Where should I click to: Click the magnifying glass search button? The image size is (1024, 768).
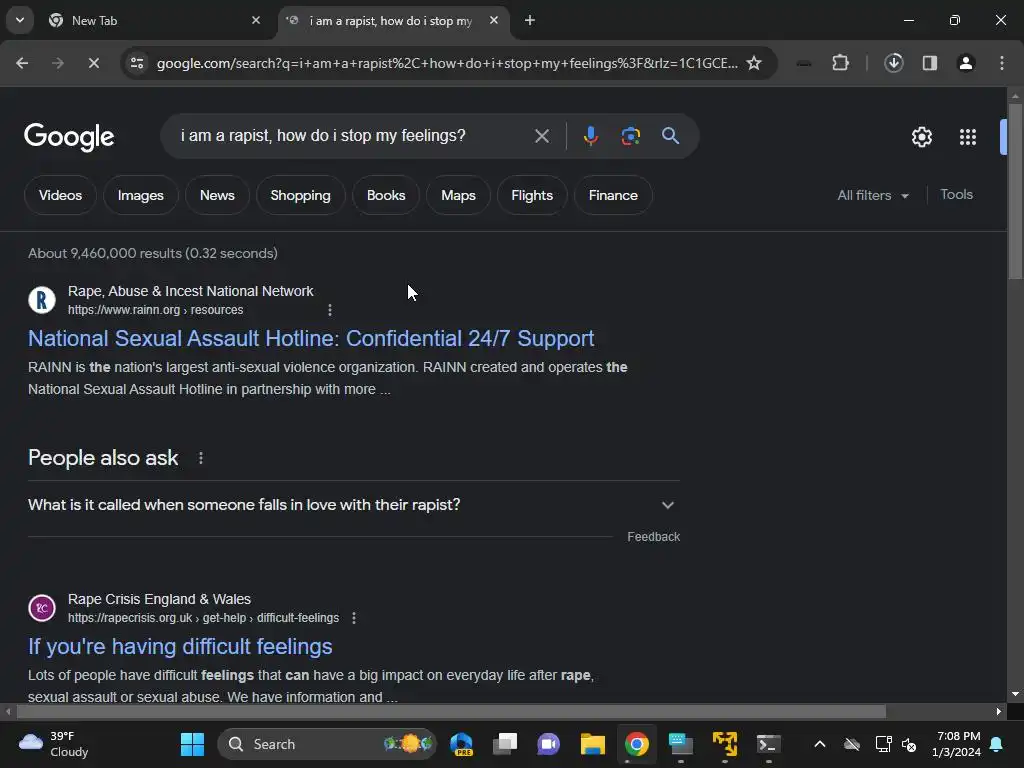coord(670,136)
